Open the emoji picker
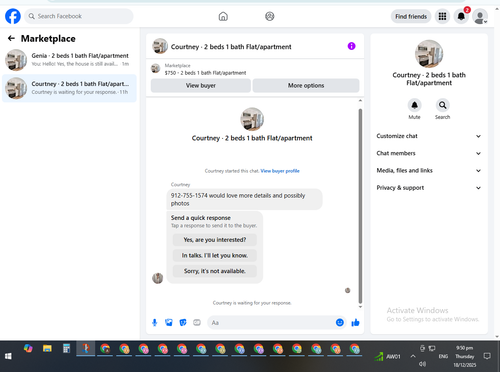 pos(340,322)
